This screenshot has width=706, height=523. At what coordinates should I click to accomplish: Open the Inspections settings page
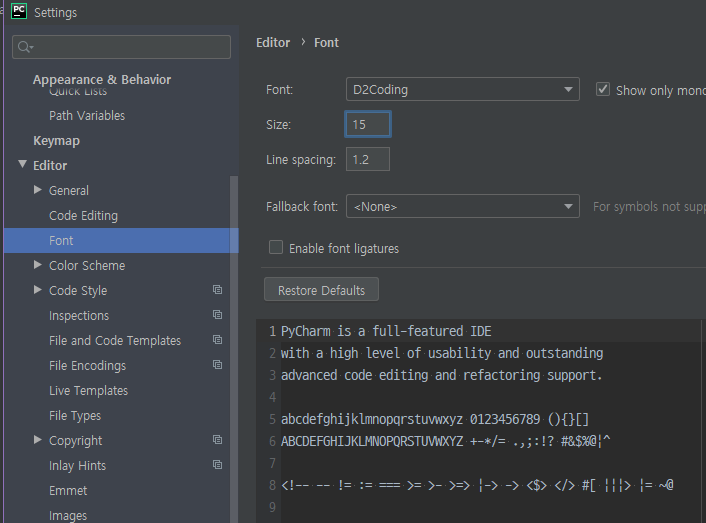click(79, 316)
